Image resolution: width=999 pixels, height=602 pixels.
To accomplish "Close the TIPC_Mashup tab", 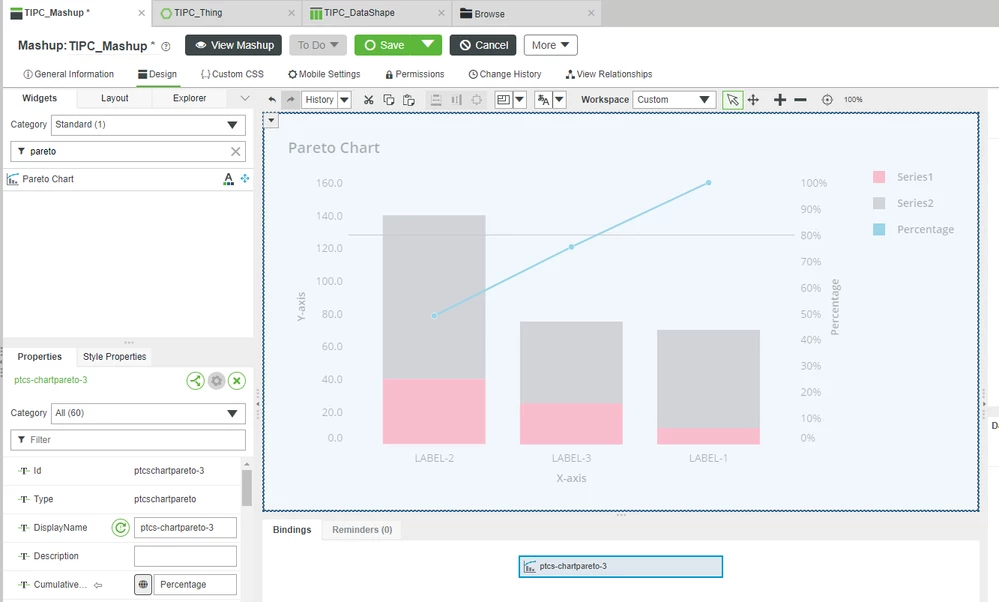I will click(141, 13).
